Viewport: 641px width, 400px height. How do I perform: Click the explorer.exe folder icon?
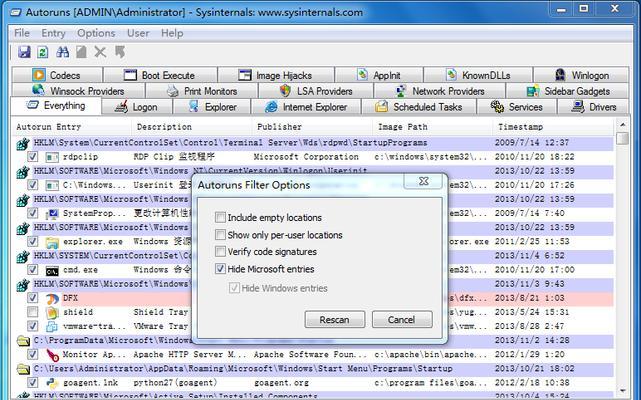point(52,242)
